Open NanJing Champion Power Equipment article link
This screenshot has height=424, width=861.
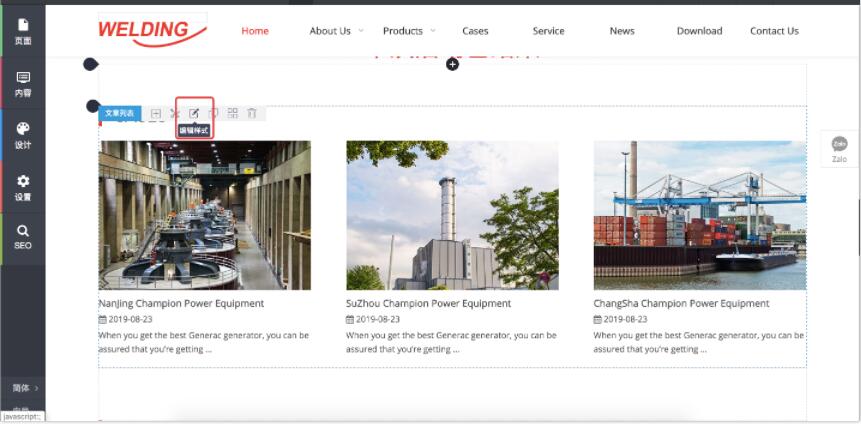click(181, 303)
